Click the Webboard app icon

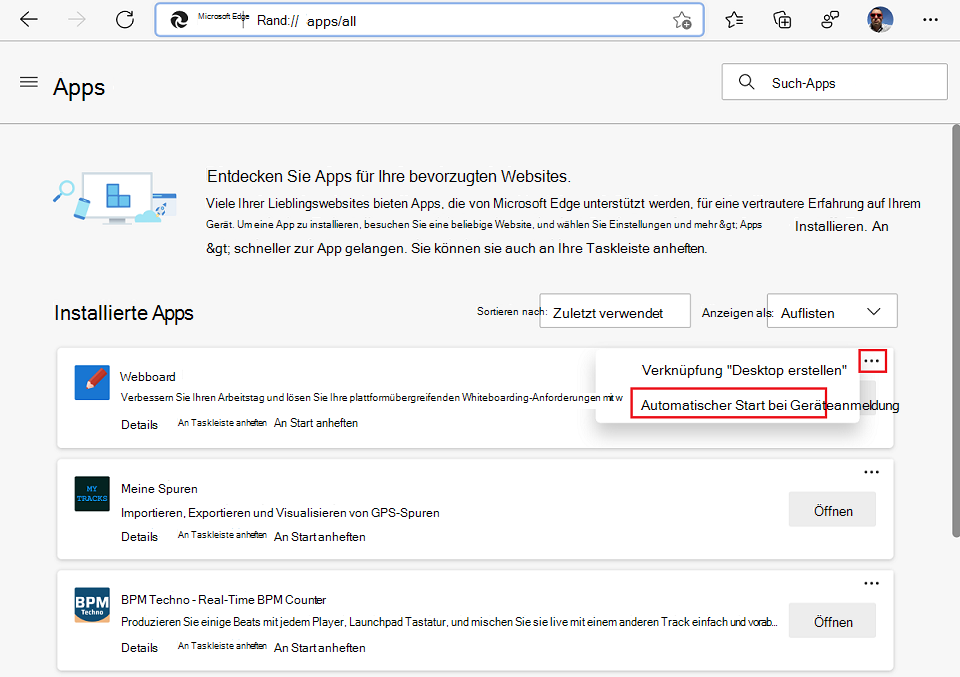tap(92, 383)
